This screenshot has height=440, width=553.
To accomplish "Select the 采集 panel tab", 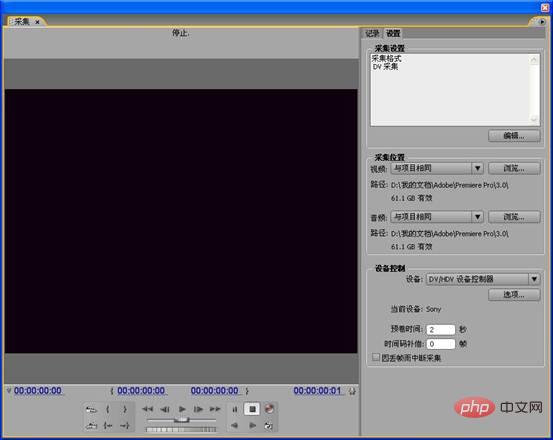I will click(x=22, y=22).
